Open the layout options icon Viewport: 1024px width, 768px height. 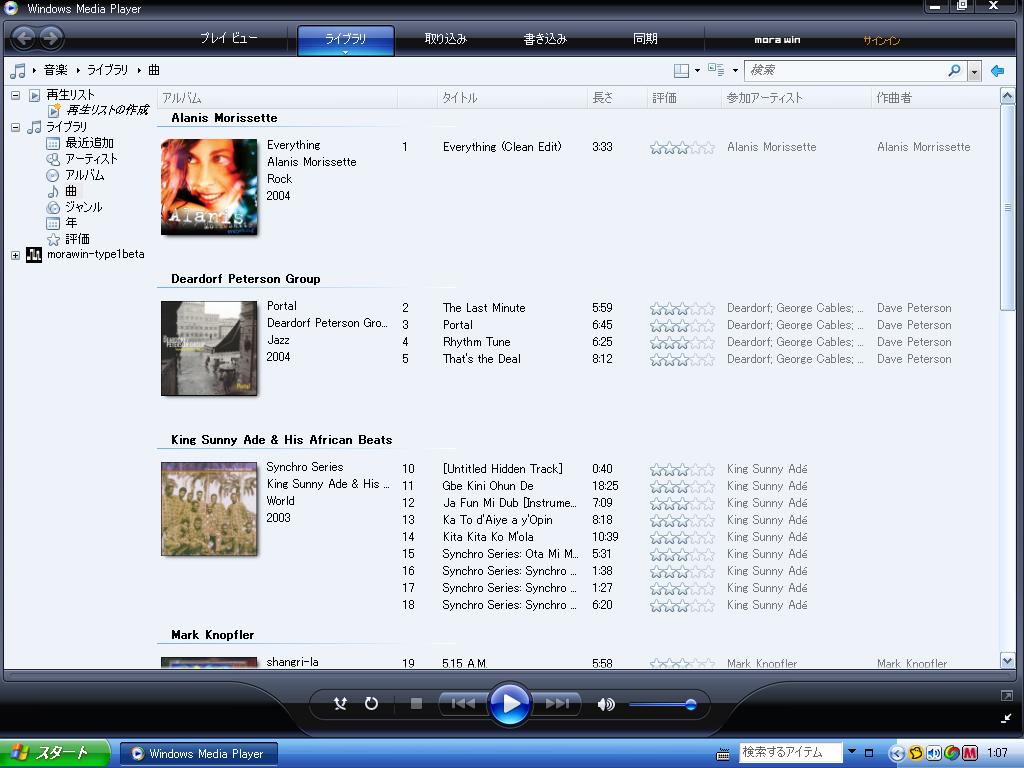click(681, 71)
